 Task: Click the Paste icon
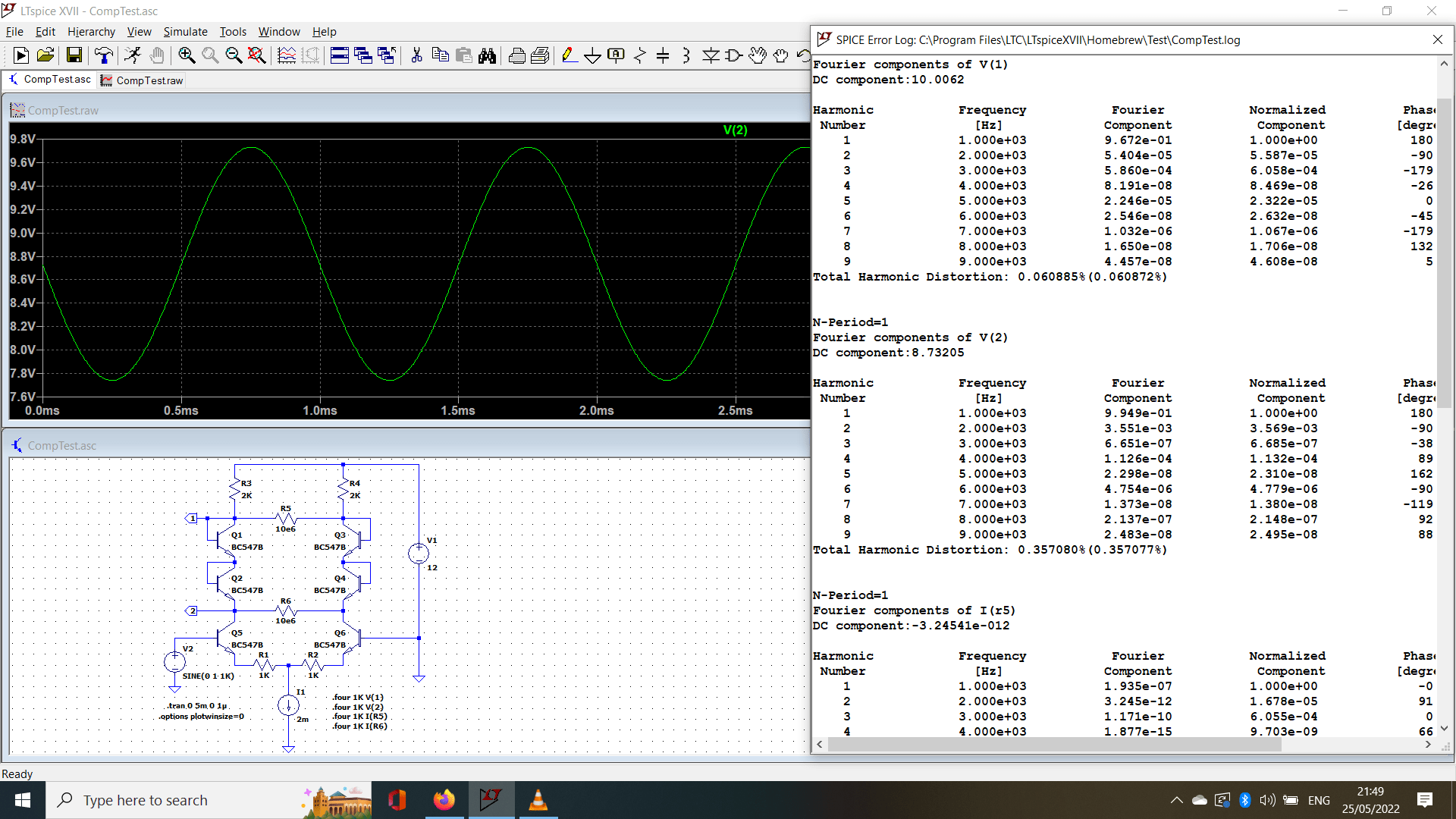tap(463, 55)
